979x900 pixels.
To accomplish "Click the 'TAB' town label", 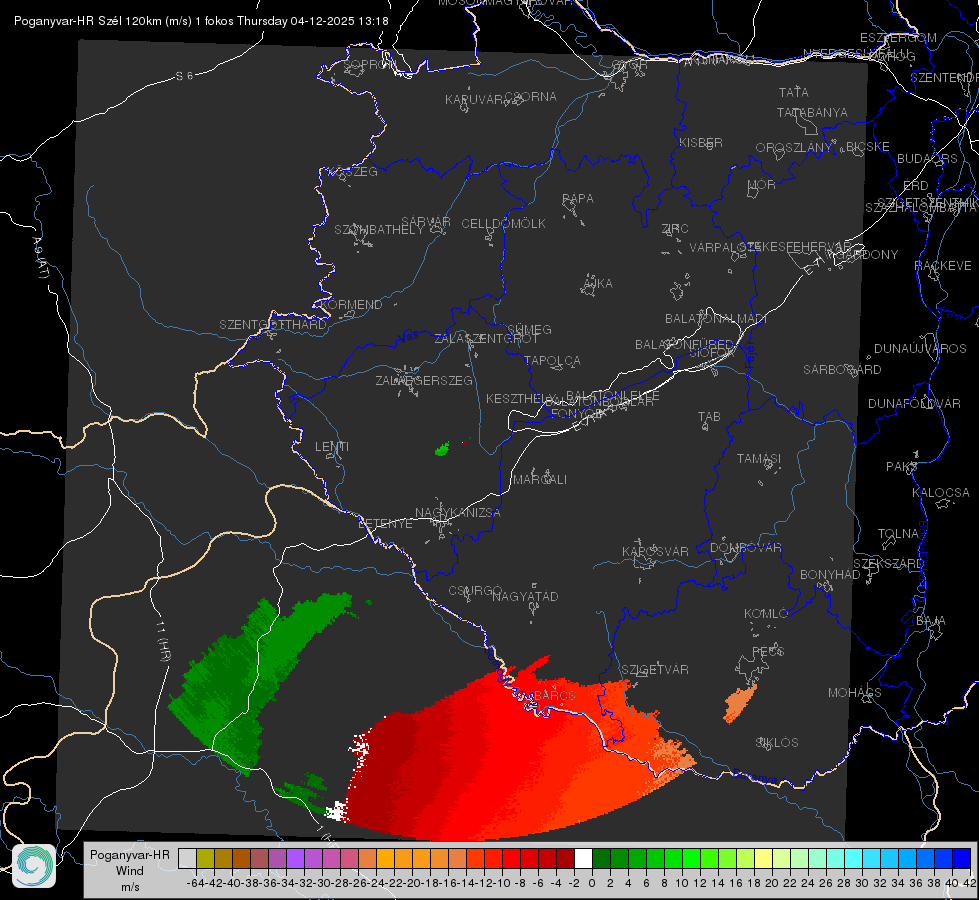I will (709, 417).
